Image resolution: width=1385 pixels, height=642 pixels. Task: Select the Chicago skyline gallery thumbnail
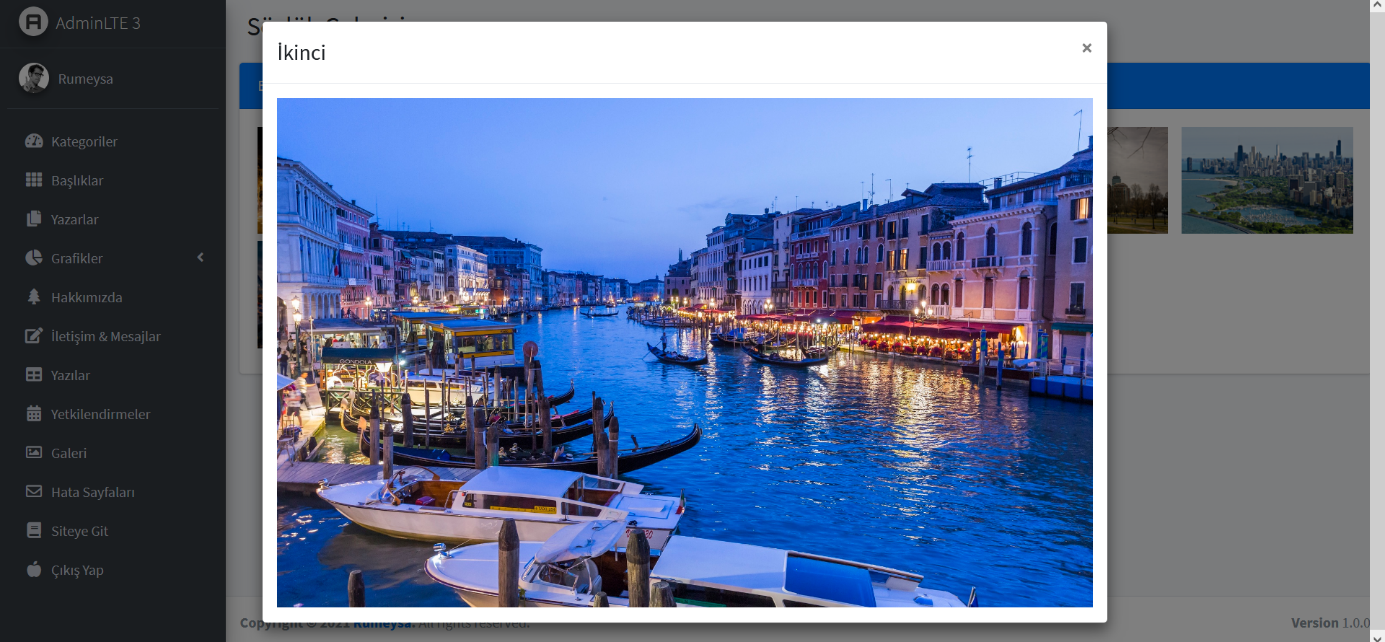[1267, 181]
